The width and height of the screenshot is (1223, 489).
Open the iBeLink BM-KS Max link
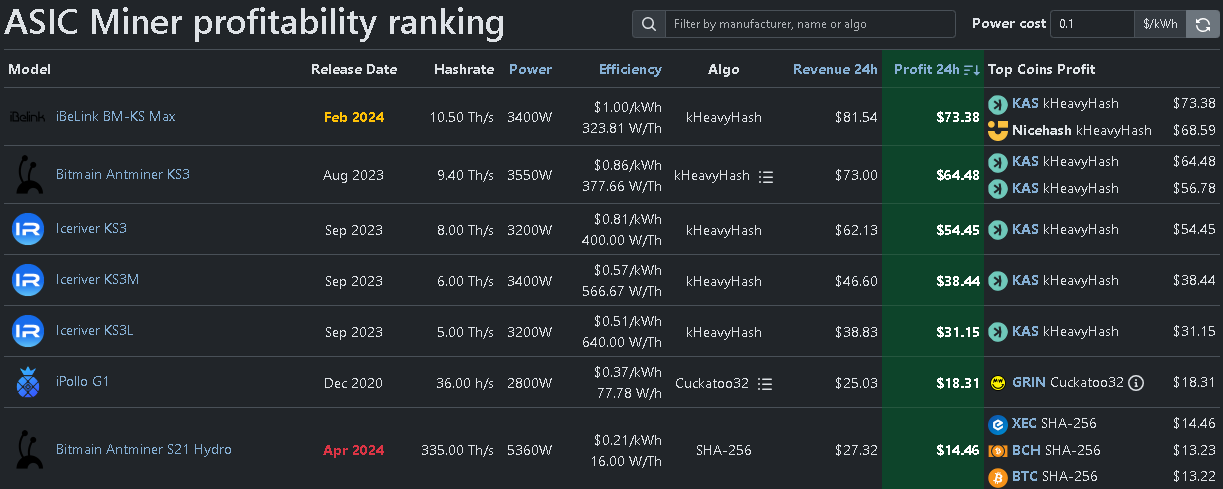click(115, 117)
